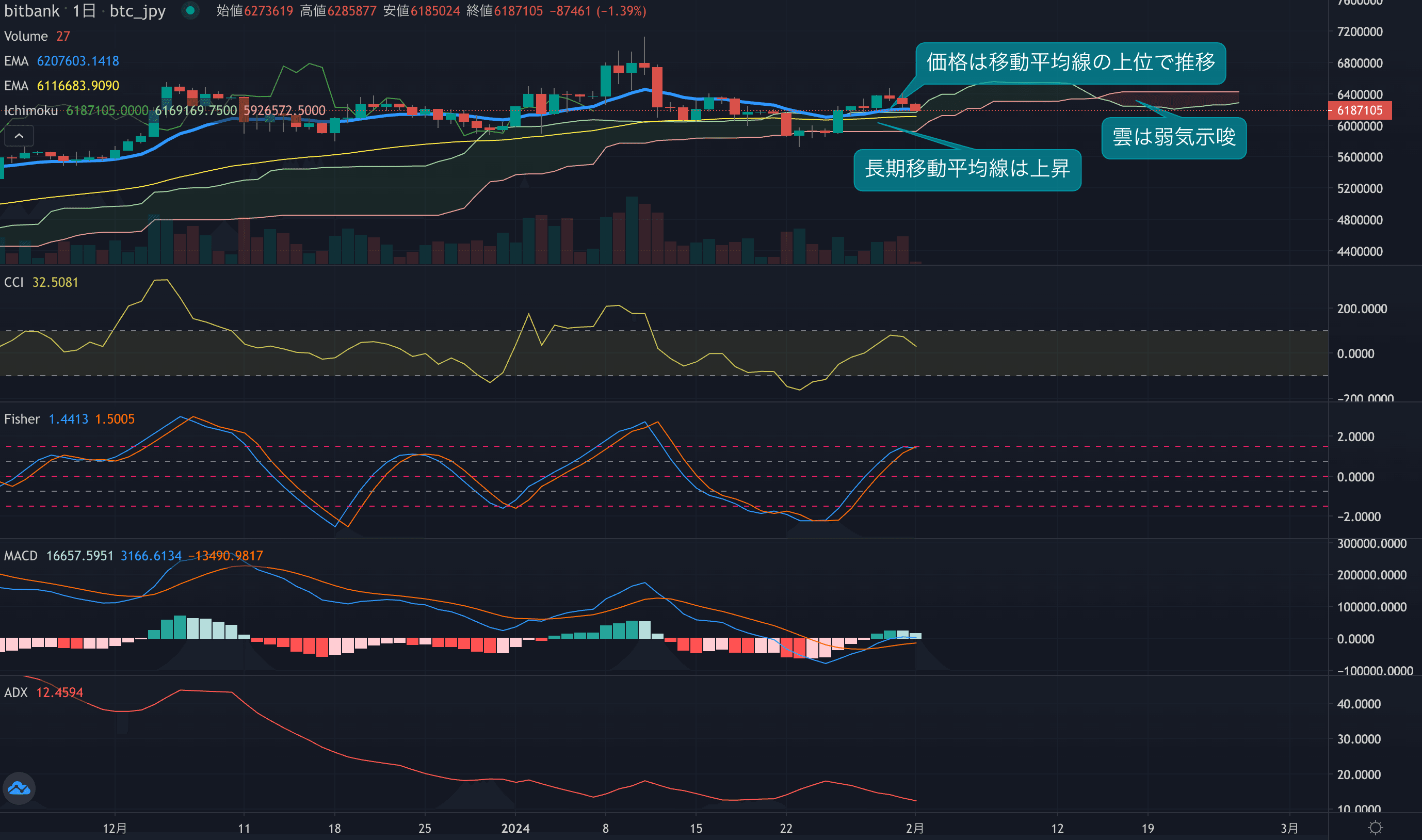The height and width of the screenshot is (840, 1422).
Task: Select the '長期移動平均線は上昇' callout annotation
Action: [967, 169]
